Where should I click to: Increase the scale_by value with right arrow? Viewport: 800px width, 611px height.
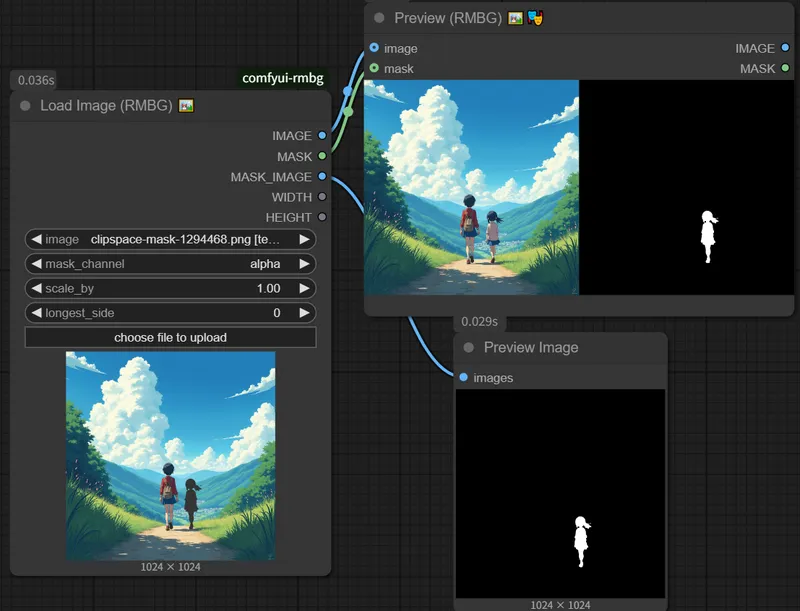pyautogui.click(x=304, y=288)
